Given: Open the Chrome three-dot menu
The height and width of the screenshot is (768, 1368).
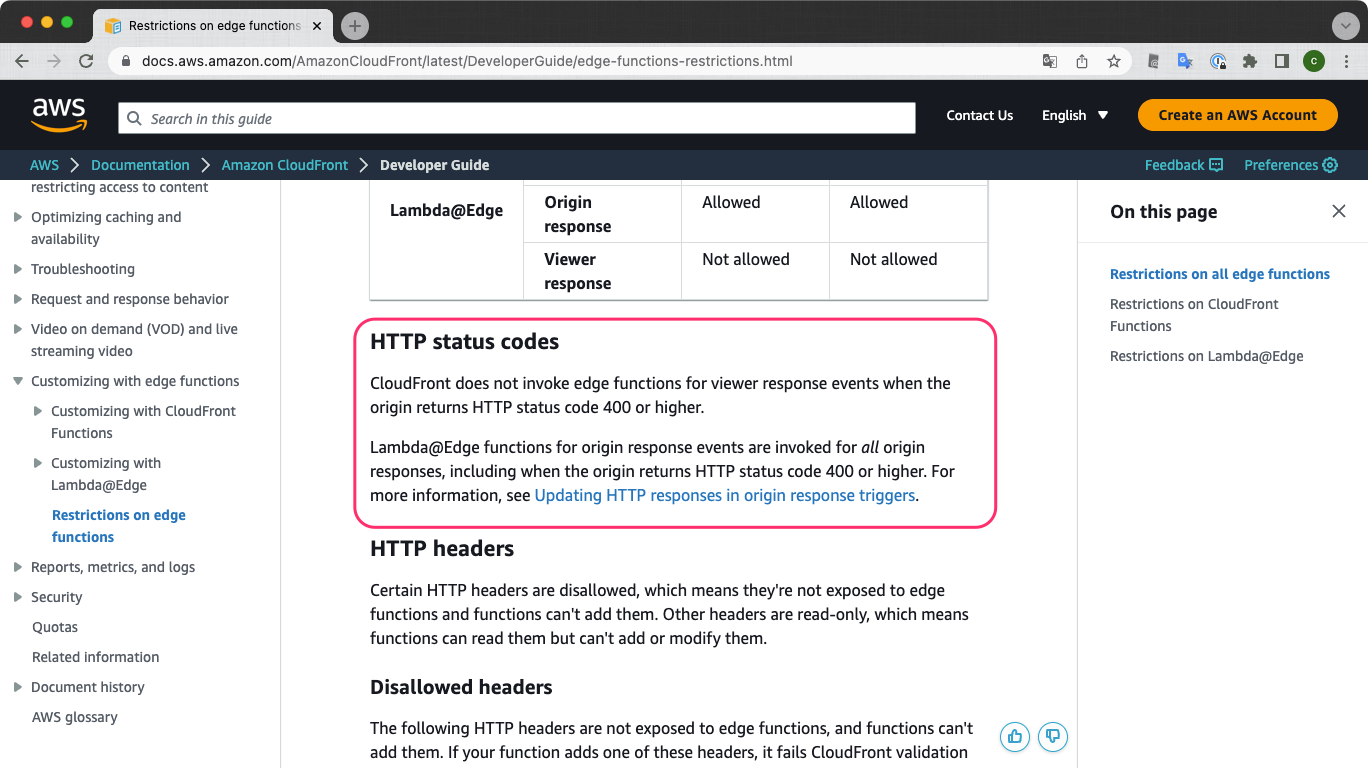Looking at the screenshot, I should (1345, 61).
